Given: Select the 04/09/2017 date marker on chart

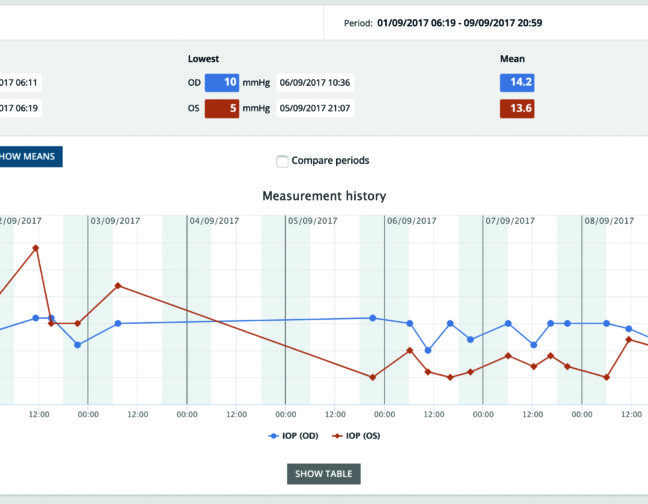Looking at the screenshot, I should (214, 220).
